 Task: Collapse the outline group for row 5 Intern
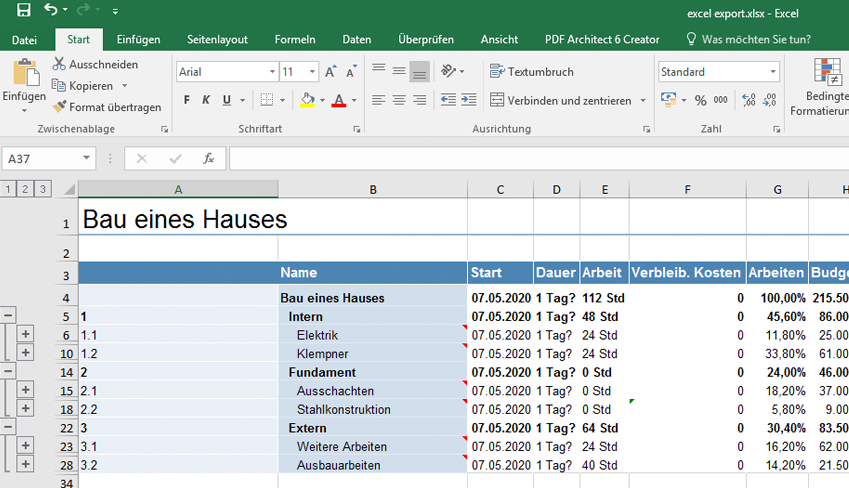(x=8, y=315)
